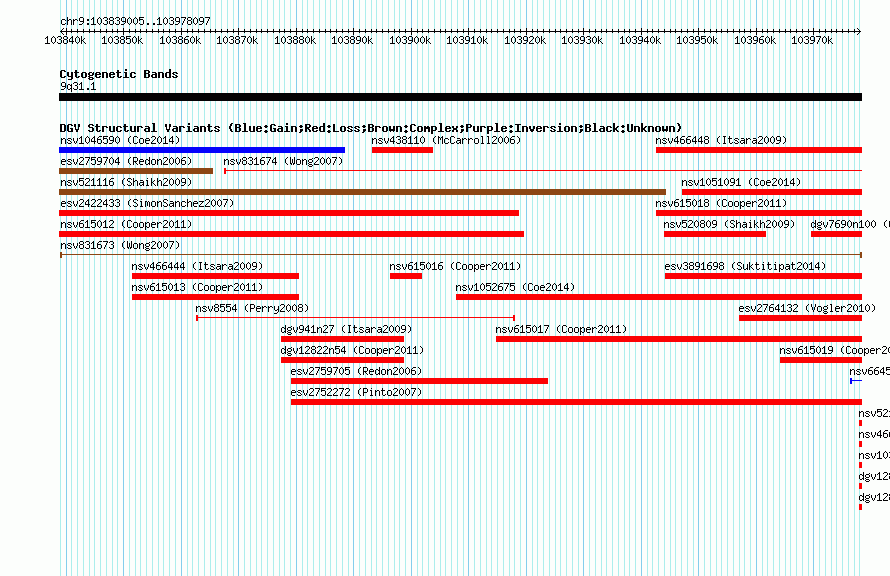
Task: Click the Cytogenetic Bands track title
Action: 119,74
